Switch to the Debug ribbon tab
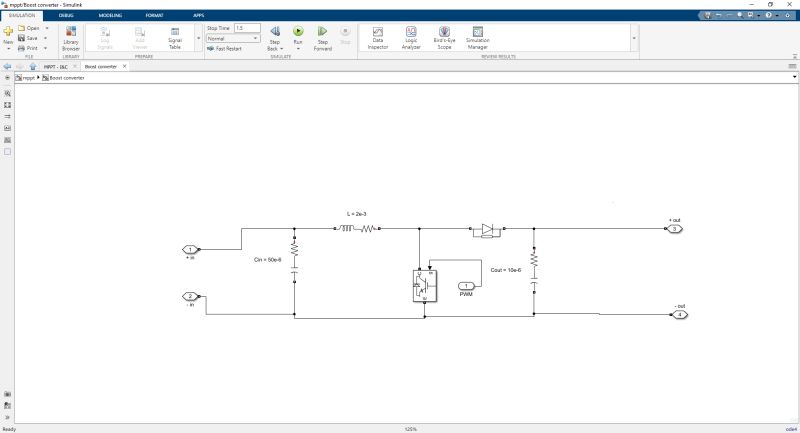 66,15
